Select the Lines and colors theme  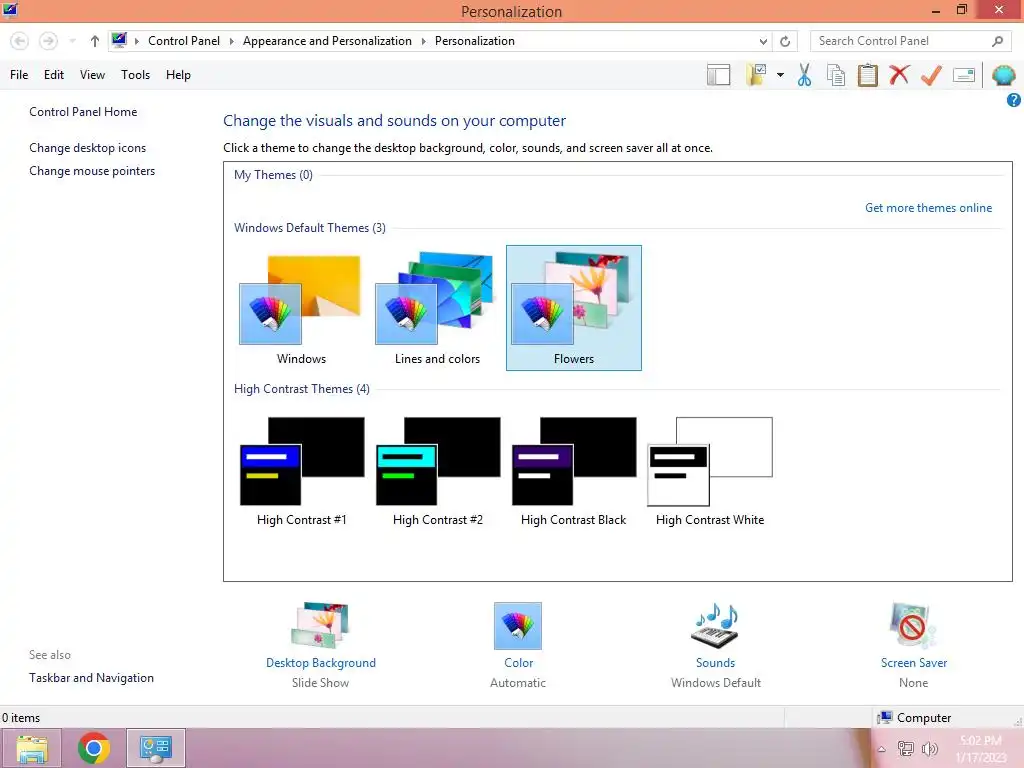pos(437,308)
